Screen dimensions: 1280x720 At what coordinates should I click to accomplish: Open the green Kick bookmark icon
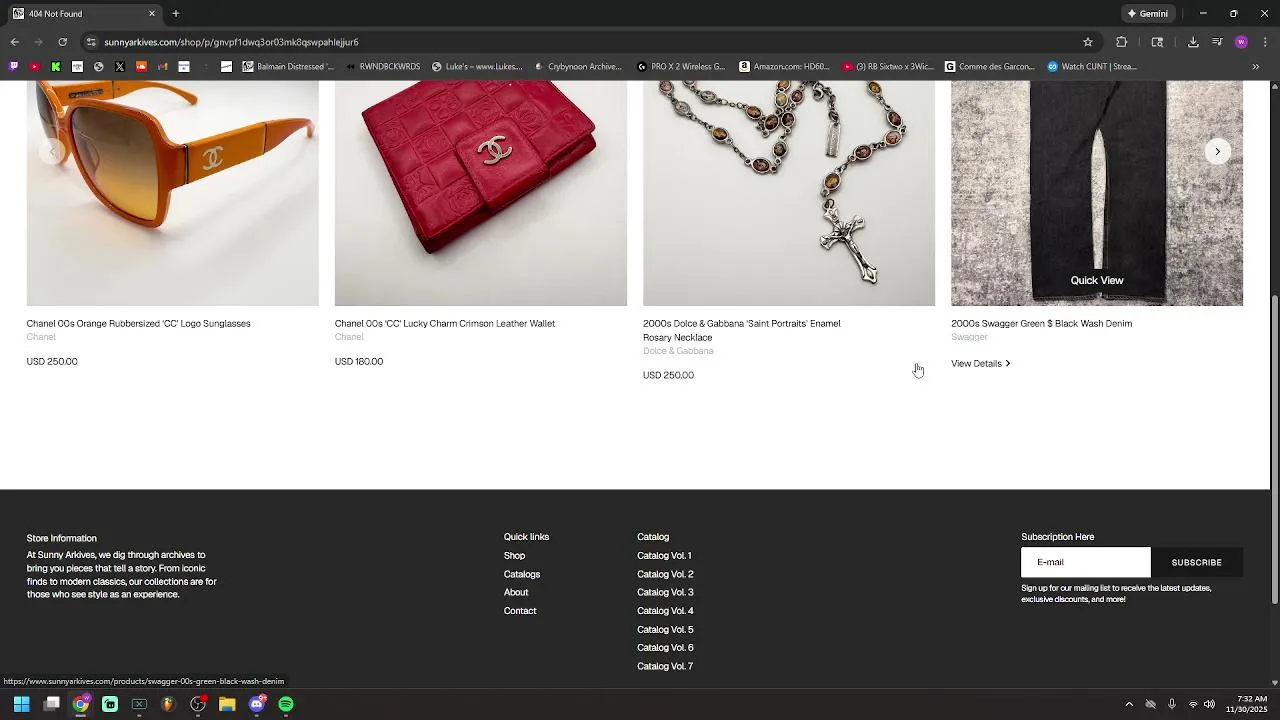point(55,67)
